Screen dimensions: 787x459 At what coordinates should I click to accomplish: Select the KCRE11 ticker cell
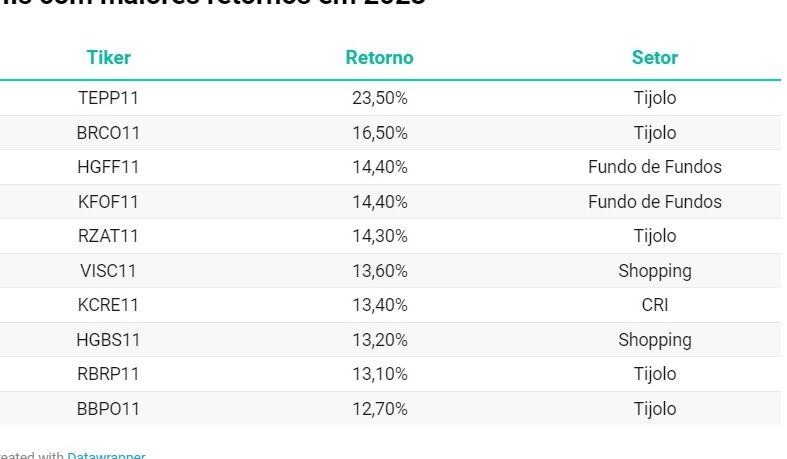[108, 305]
